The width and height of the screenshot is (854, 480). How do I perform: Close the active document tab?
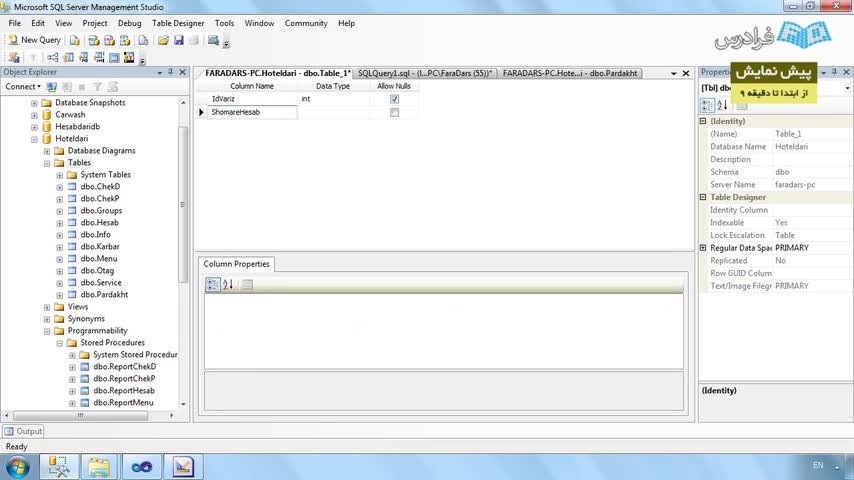[x=686, y=73]
